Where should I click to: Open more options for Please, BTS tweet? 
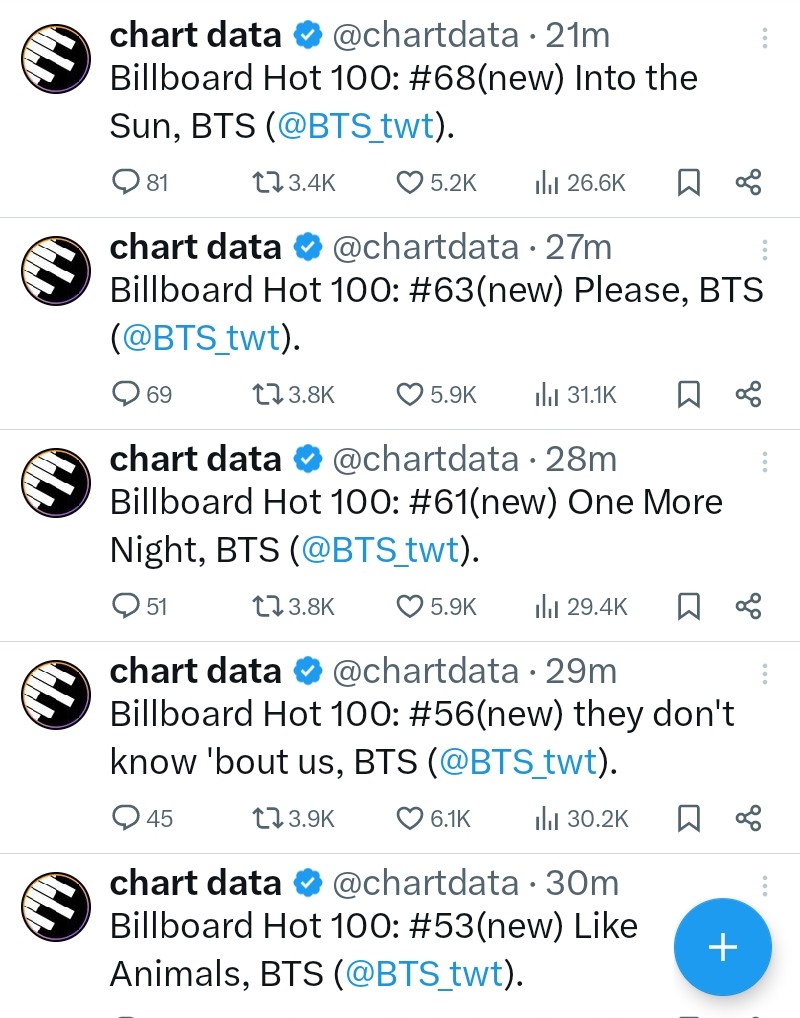[765, 250]
